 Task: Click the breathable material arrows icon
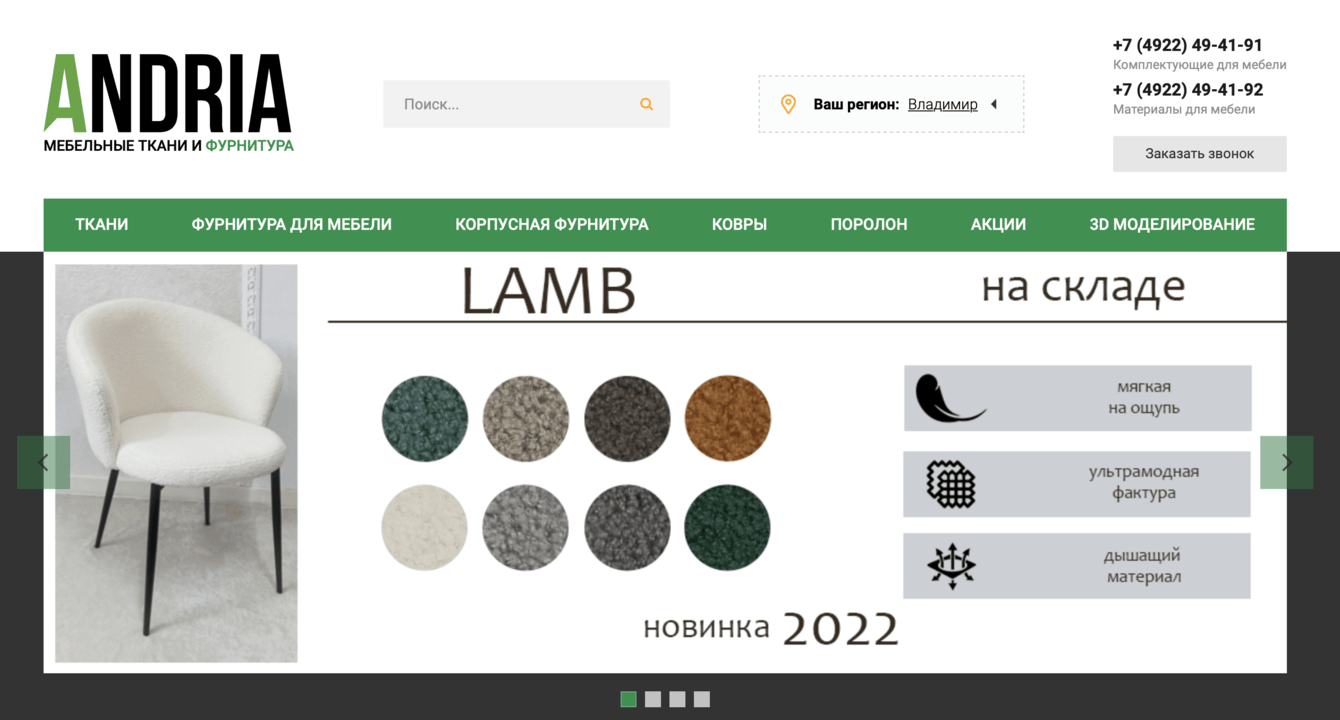(951, 566)
